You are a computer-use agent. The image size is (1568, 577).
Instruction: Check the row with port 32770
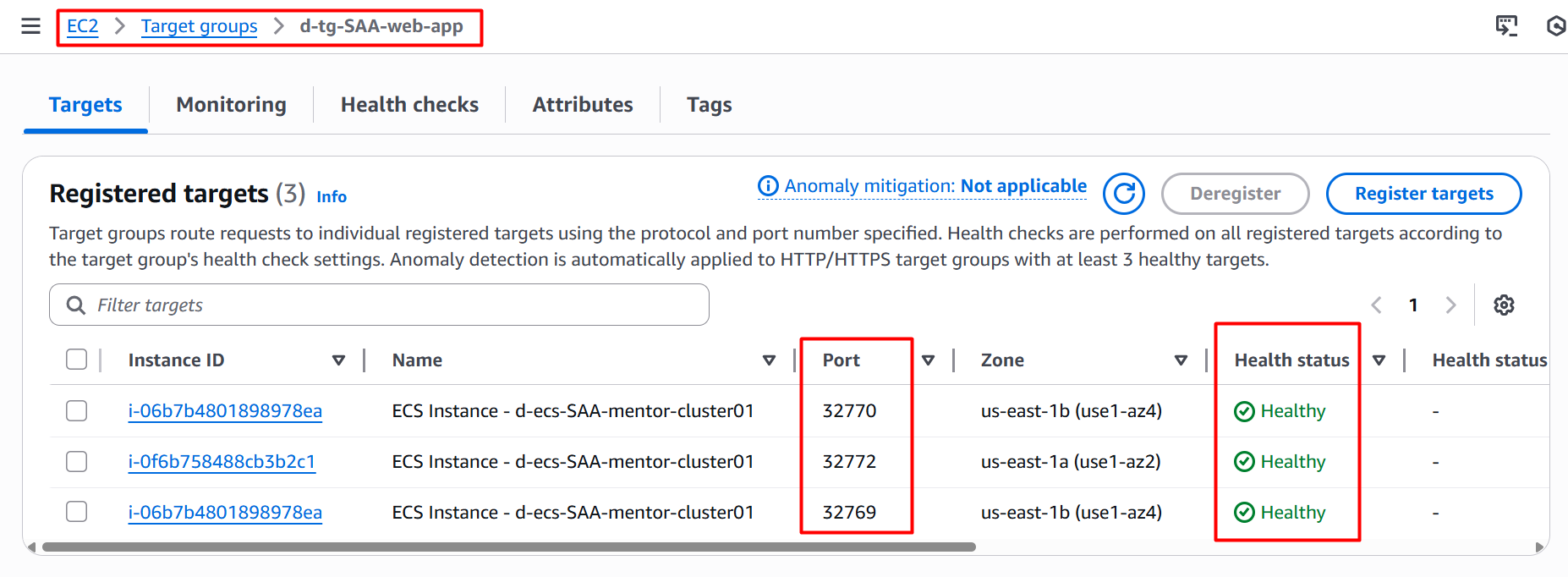[77, 411]
